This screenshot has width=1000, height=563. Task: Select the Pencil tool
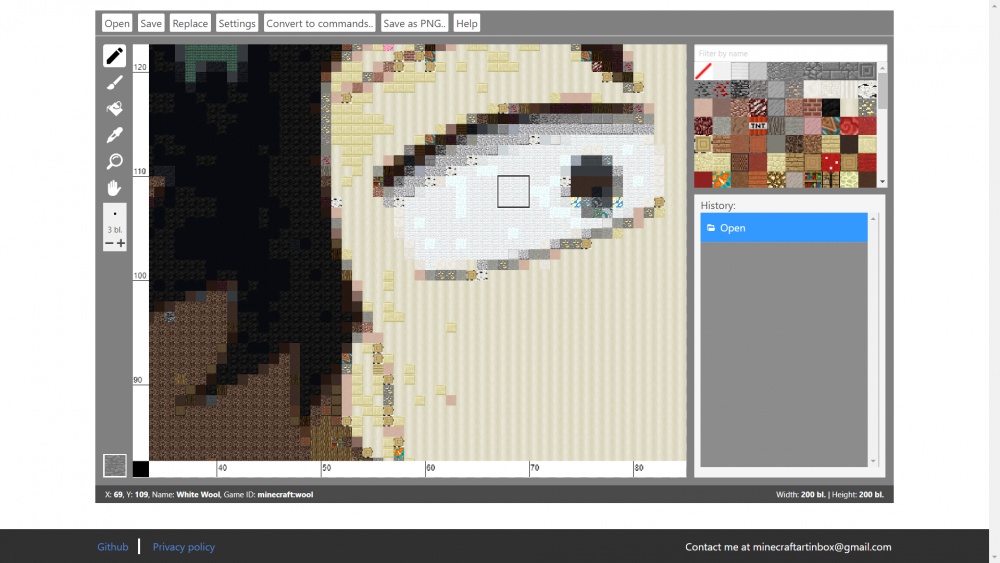tap(115, 56)
